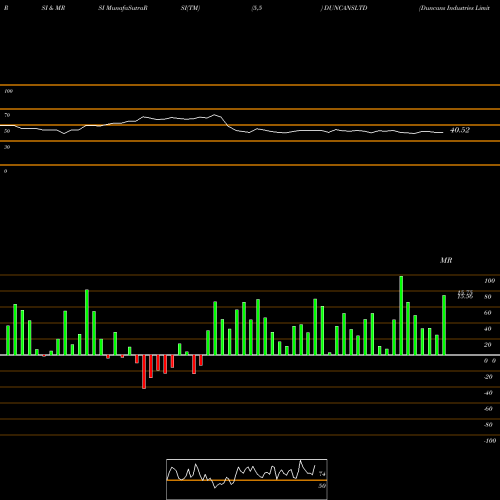Image resolution: width=500 pixels, height=500 pixels.
Task: Click the 30 level label on RSI axis
Action: [7, 147]
